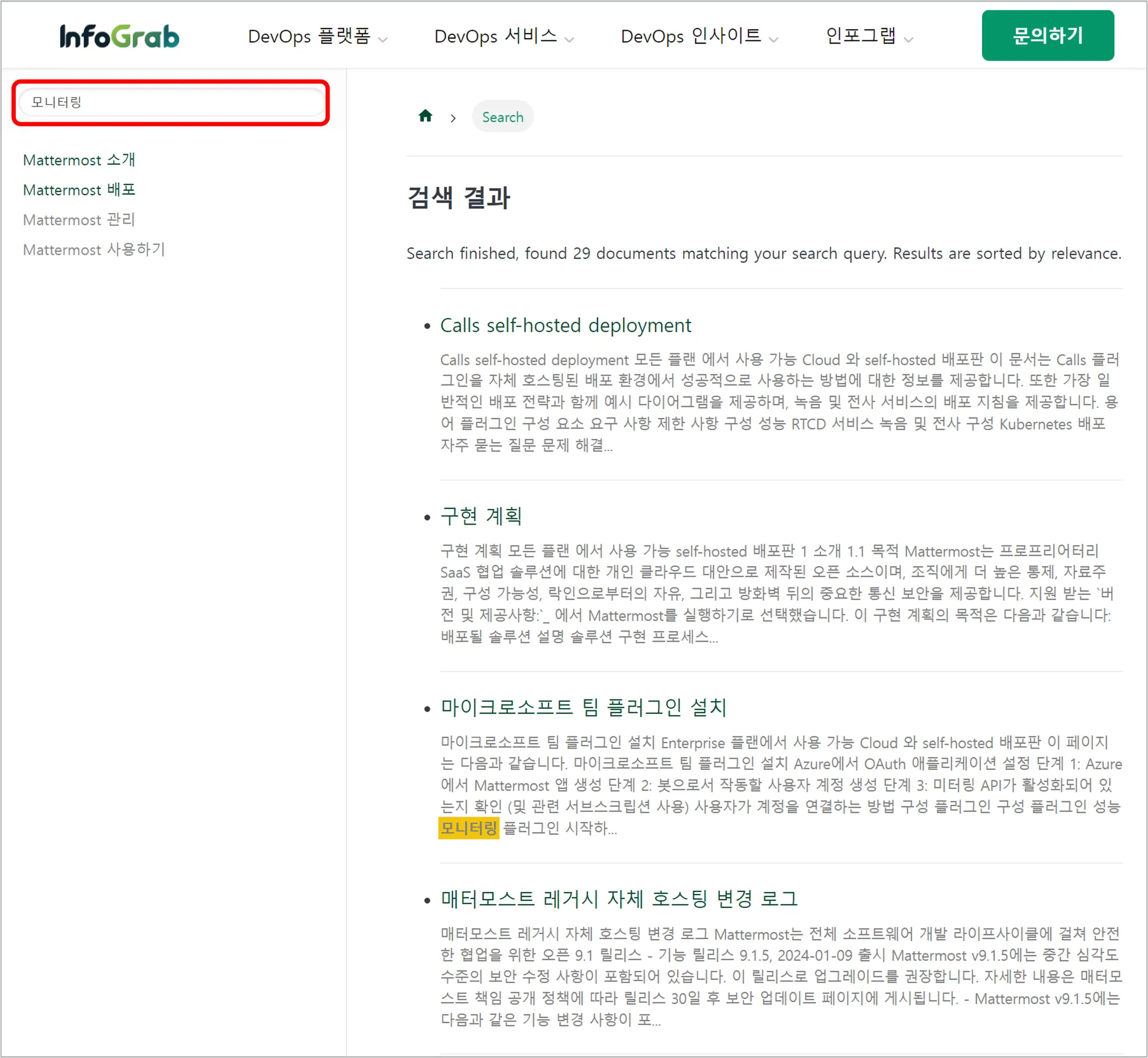Expand the DevOps 인사이트 dropdown chevron
Viewport: 1148px width, 1058px height.
(x=774, y=39)
